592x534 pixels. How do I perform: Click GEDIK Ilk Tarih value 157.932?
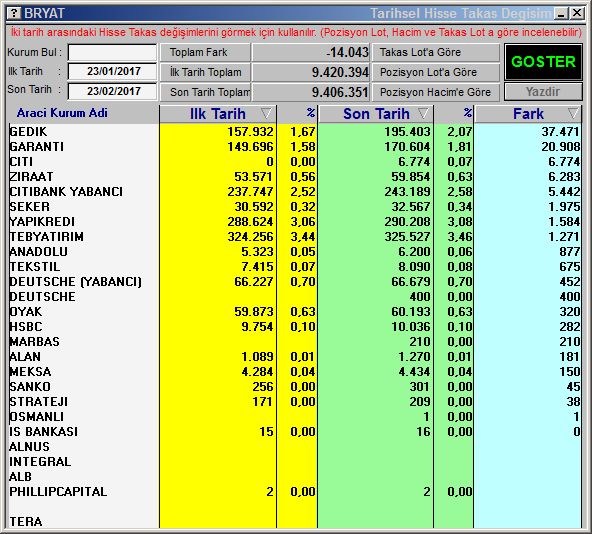(x=250, y=132)
